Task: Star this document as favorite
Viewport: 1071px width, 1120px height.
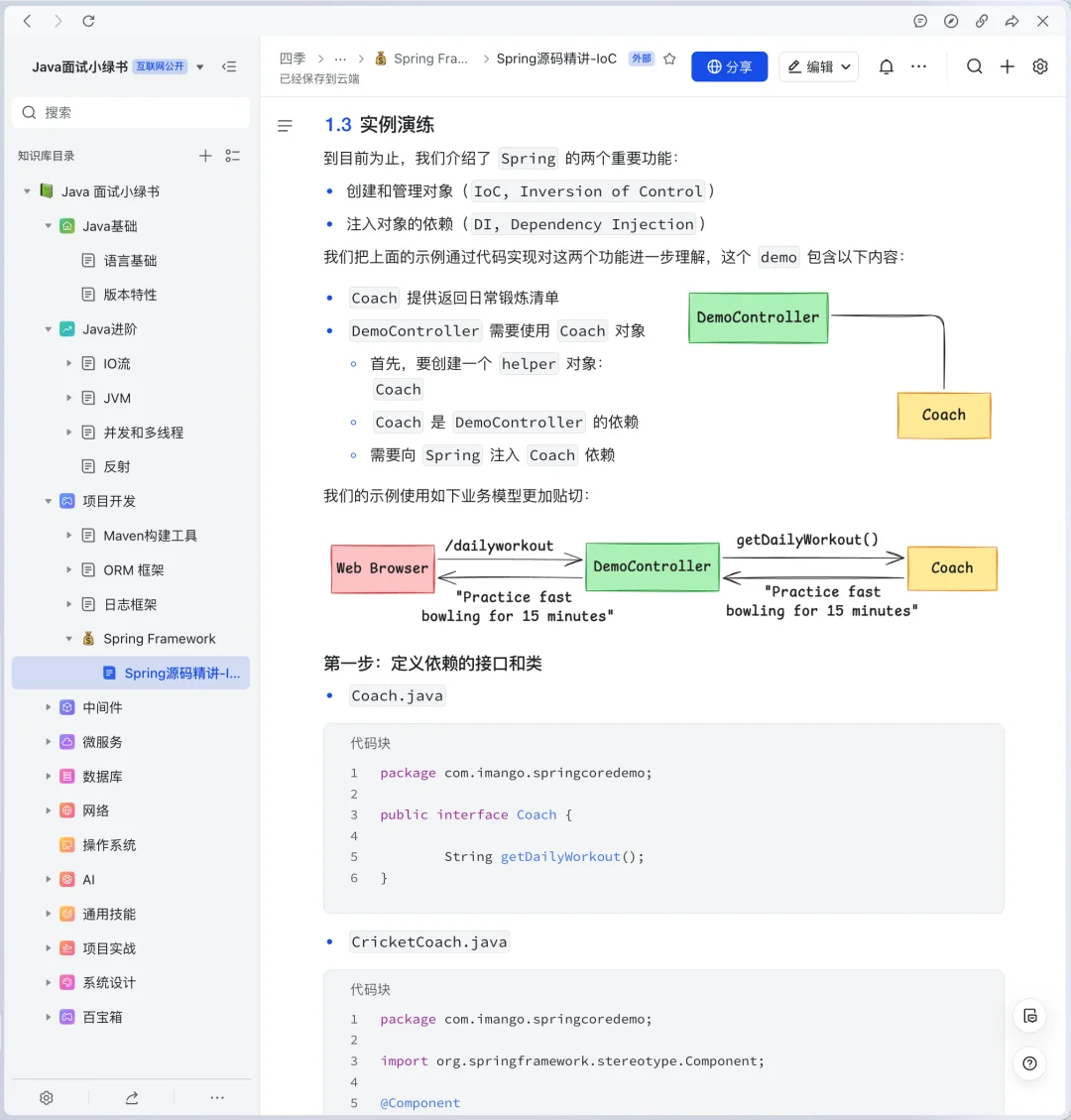Action: (x=669, y=59)
